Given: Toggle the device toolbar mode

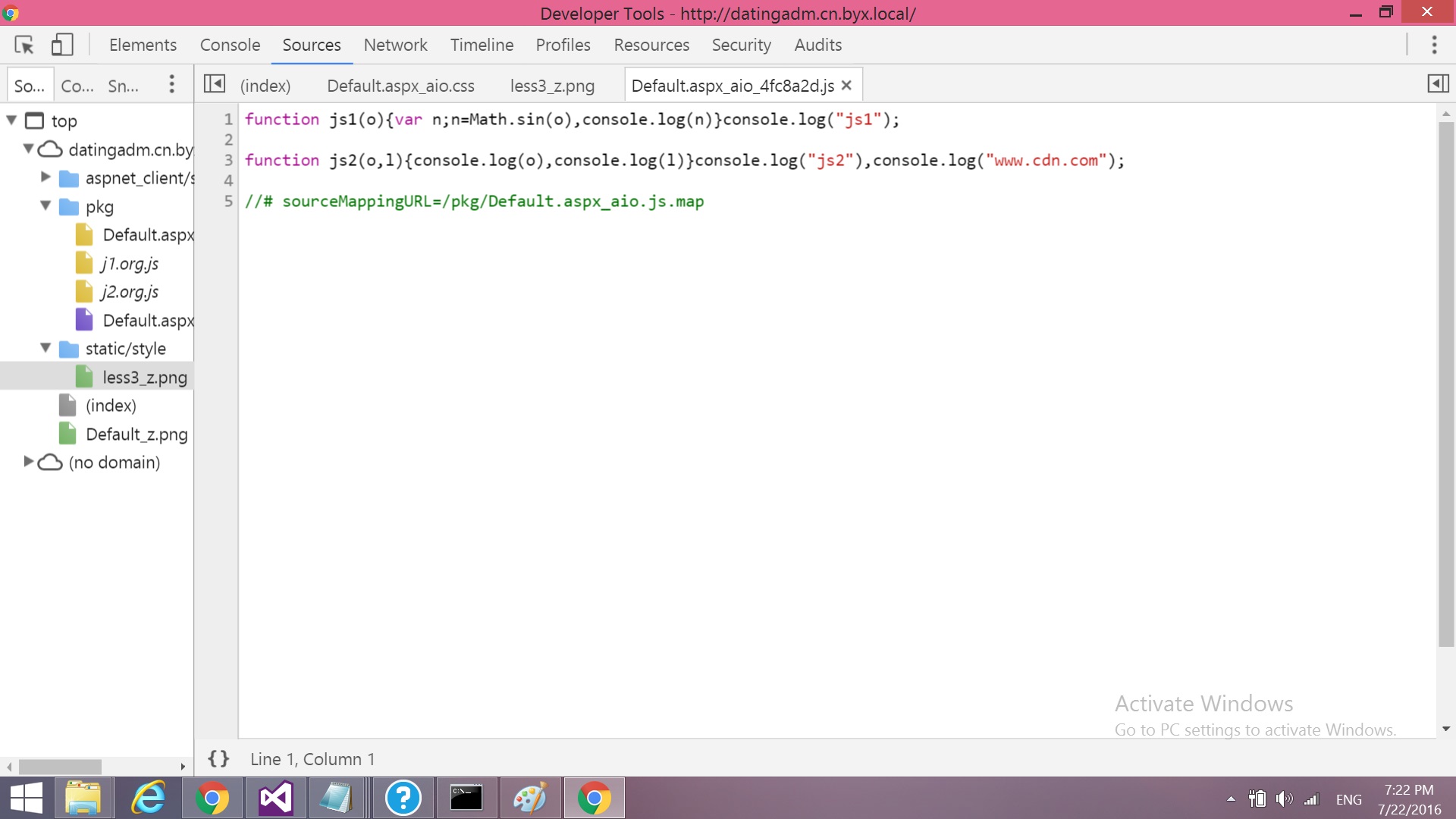Looking at the screenshot, I should point(63,45).
